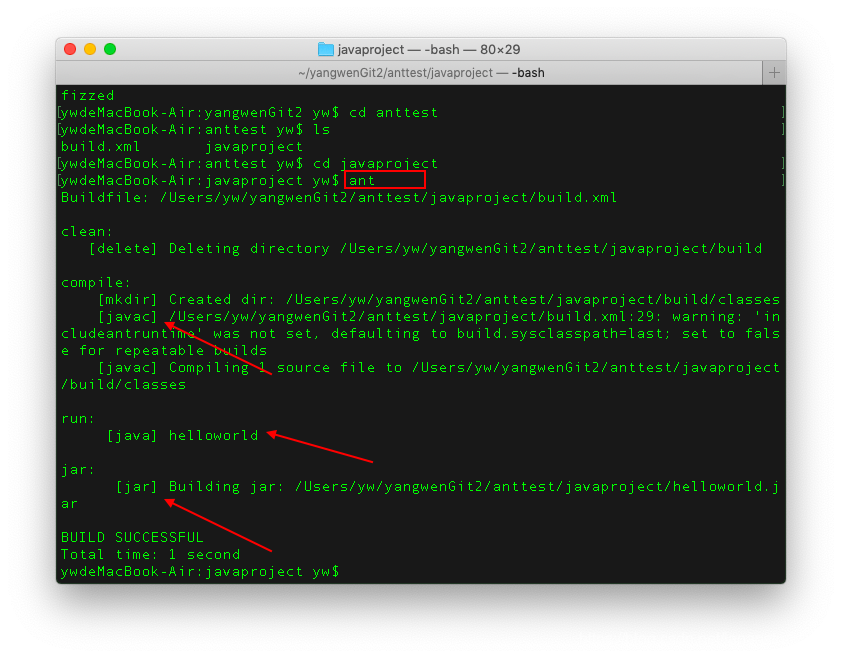Click the 'cd anttest' command text
This screenshot has width=842, height=658.
[393, 113]
